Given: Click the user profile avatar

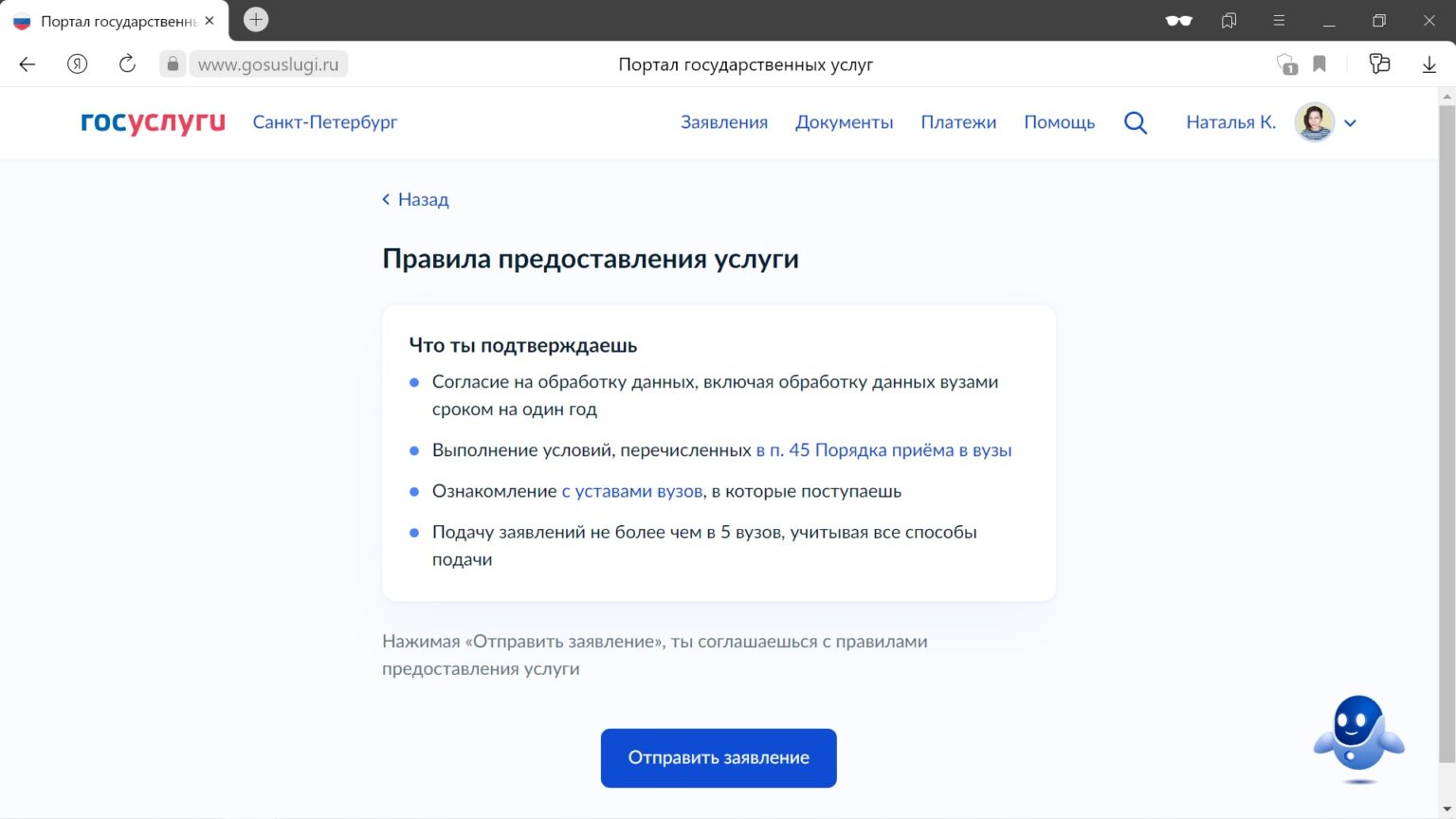Looking at the screenshot, I should (1314, 122).
